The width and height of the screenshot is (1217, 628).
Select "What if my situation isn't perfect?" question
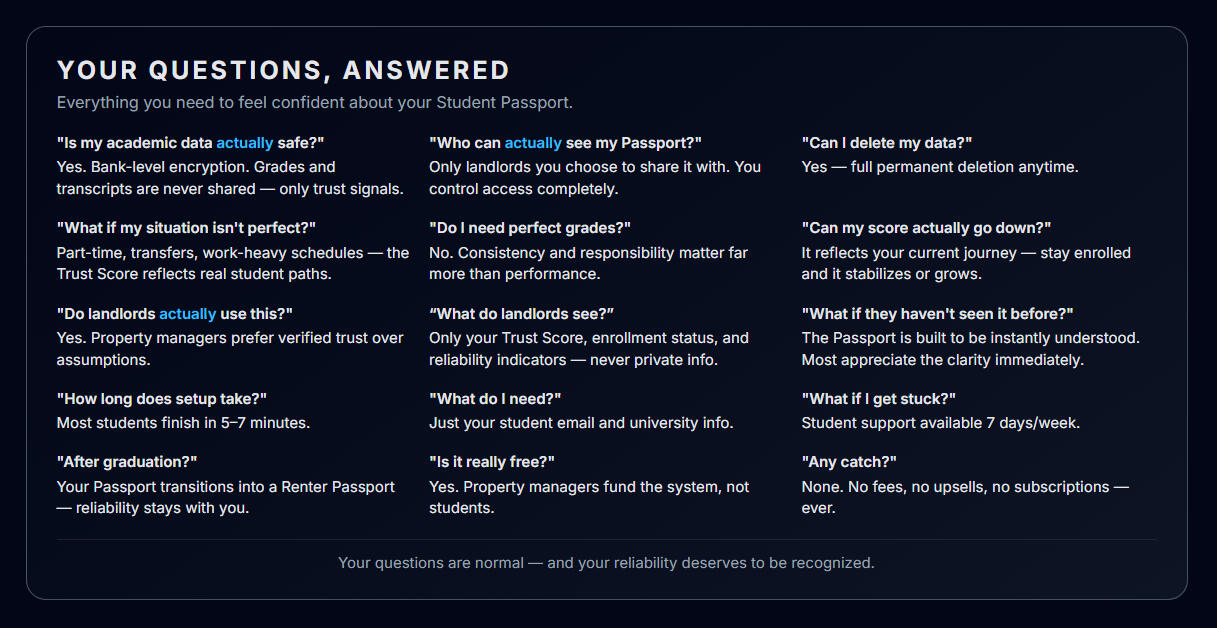(x=186, y=228)
